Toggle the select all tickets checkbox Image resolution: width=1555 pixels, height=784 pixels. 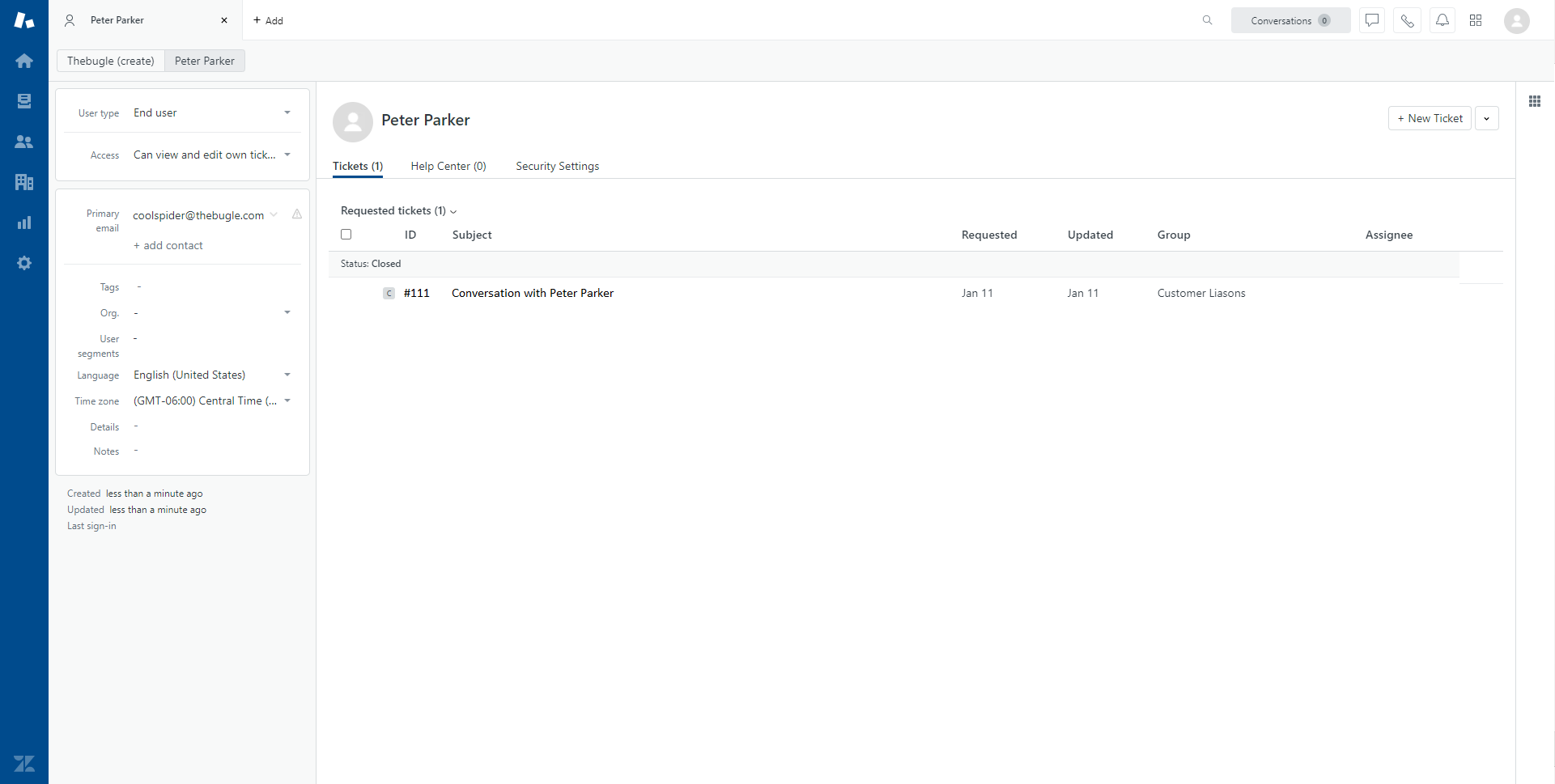[x=346, y=235]
